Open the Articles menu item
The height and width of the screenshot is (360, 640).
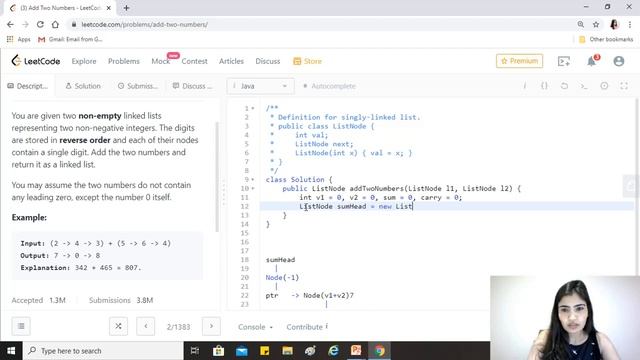(231, 61)
